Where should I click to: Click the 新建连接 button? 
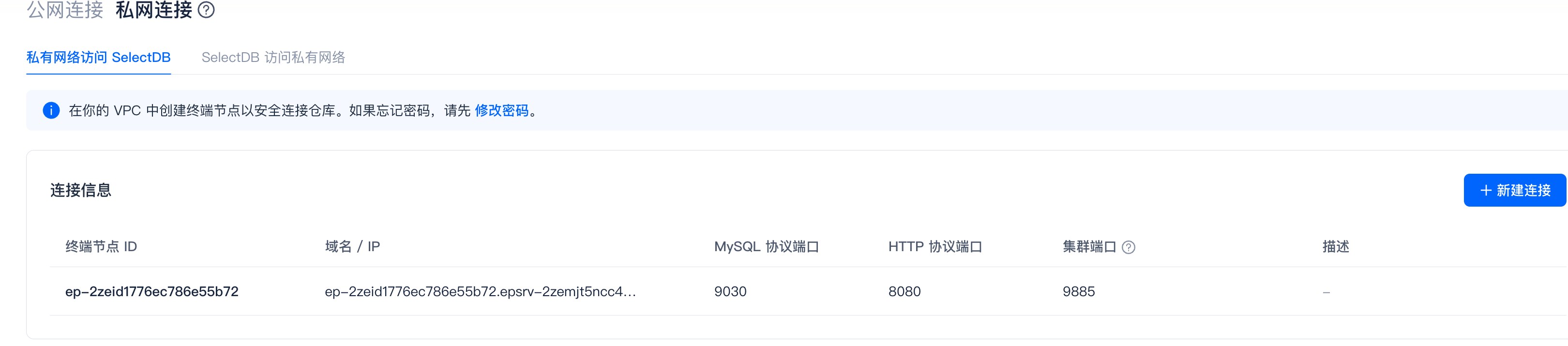click(1514, 190)
